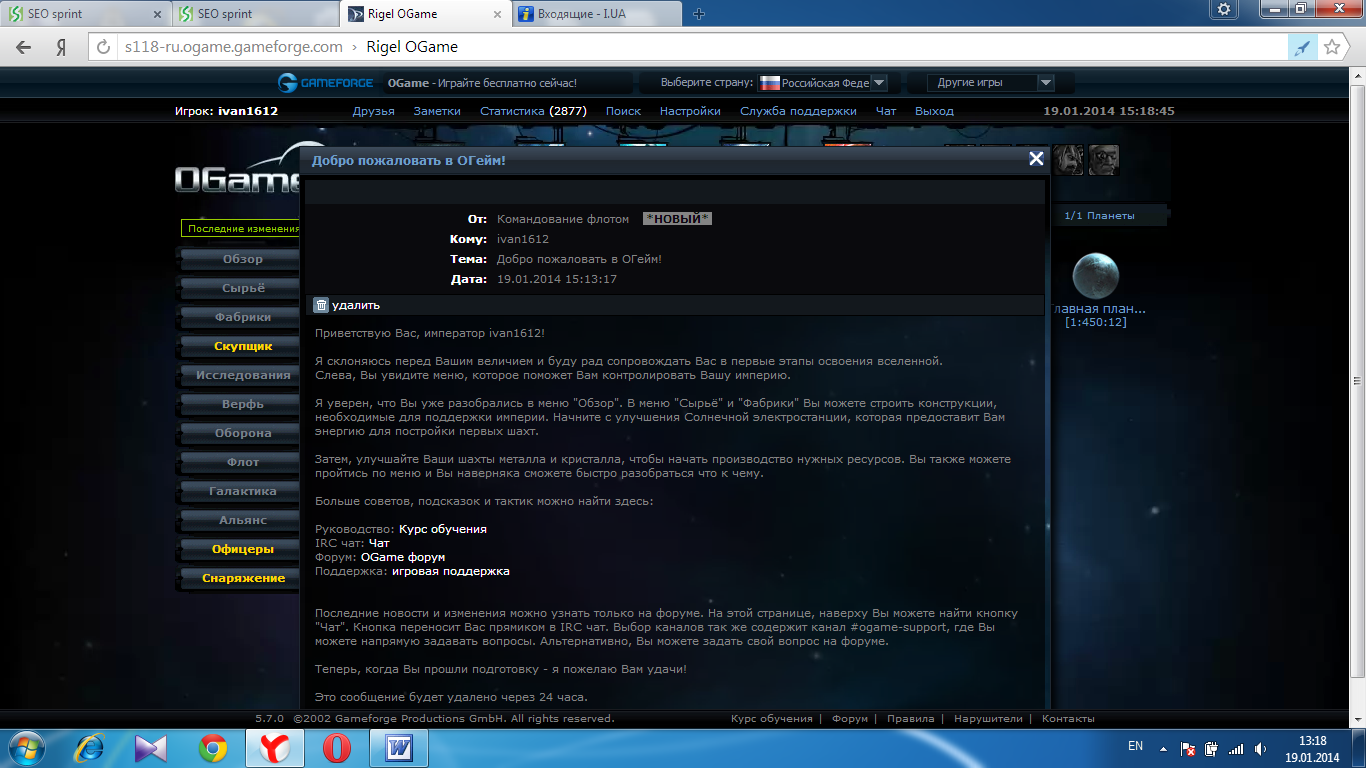Open IRC Чат link in message
Viewport: 1366px width, 768px height.
click(379, 543)
